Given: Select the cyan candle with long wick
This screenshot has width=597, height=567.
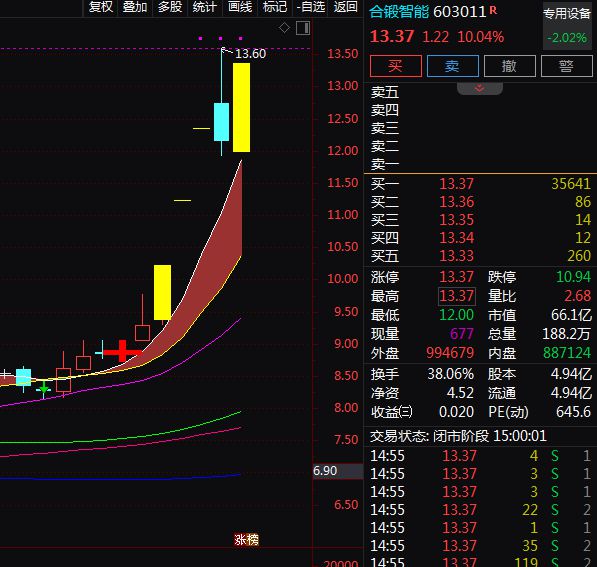Looking at the screenshot, I should click(x=222, y=122).
